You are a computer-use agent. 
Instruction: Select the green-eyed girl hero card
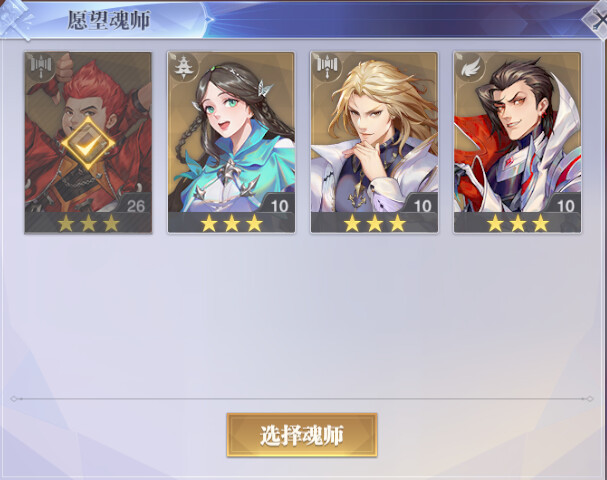coord(231,142)
